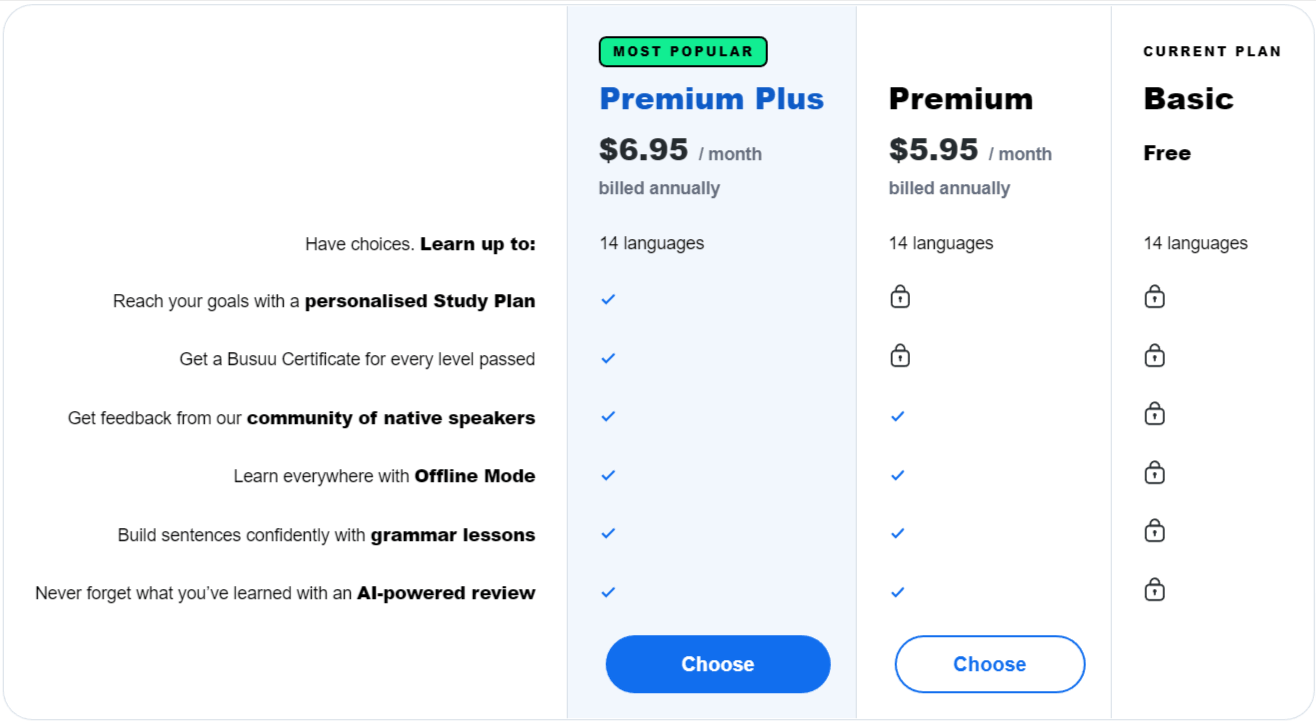1316x723 pixels.
Task: Click the Basic lock for community feedback
Action: 1154,414
